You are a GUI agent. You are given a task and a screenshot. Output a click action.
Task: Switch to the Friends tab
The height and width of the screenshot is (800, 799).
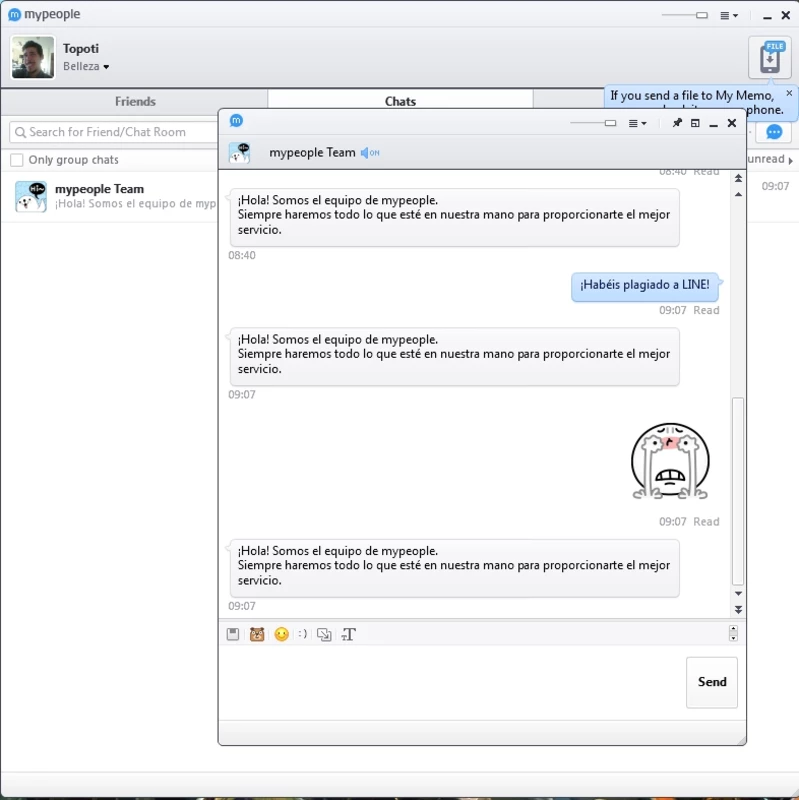coord(135,102)
